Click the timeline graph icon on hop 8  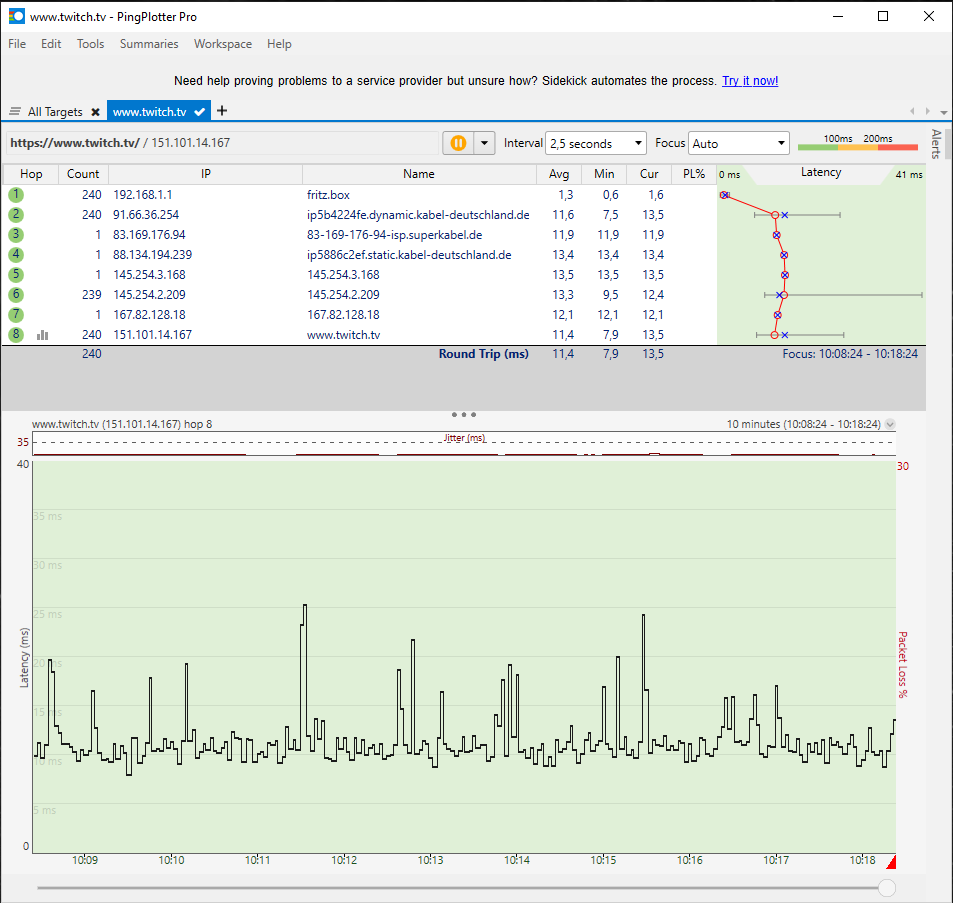click(43, 335)
